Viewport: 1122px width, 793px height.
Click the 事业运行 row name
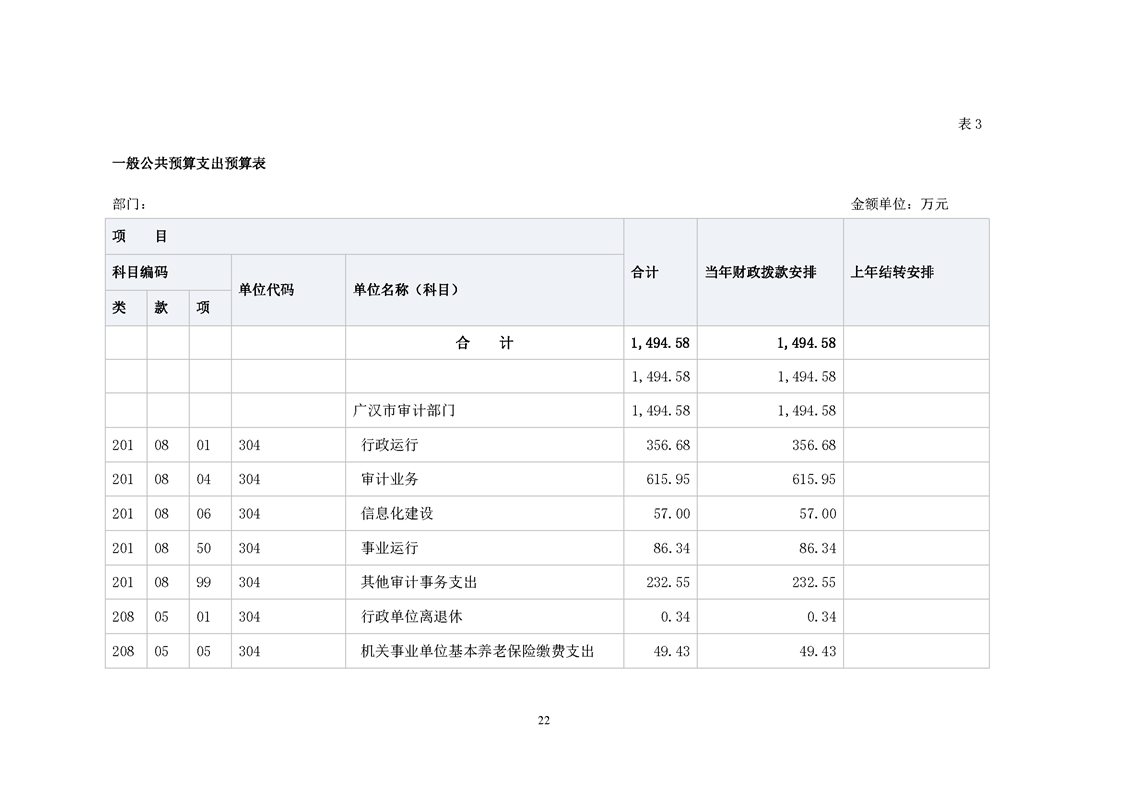click(389, 548)
